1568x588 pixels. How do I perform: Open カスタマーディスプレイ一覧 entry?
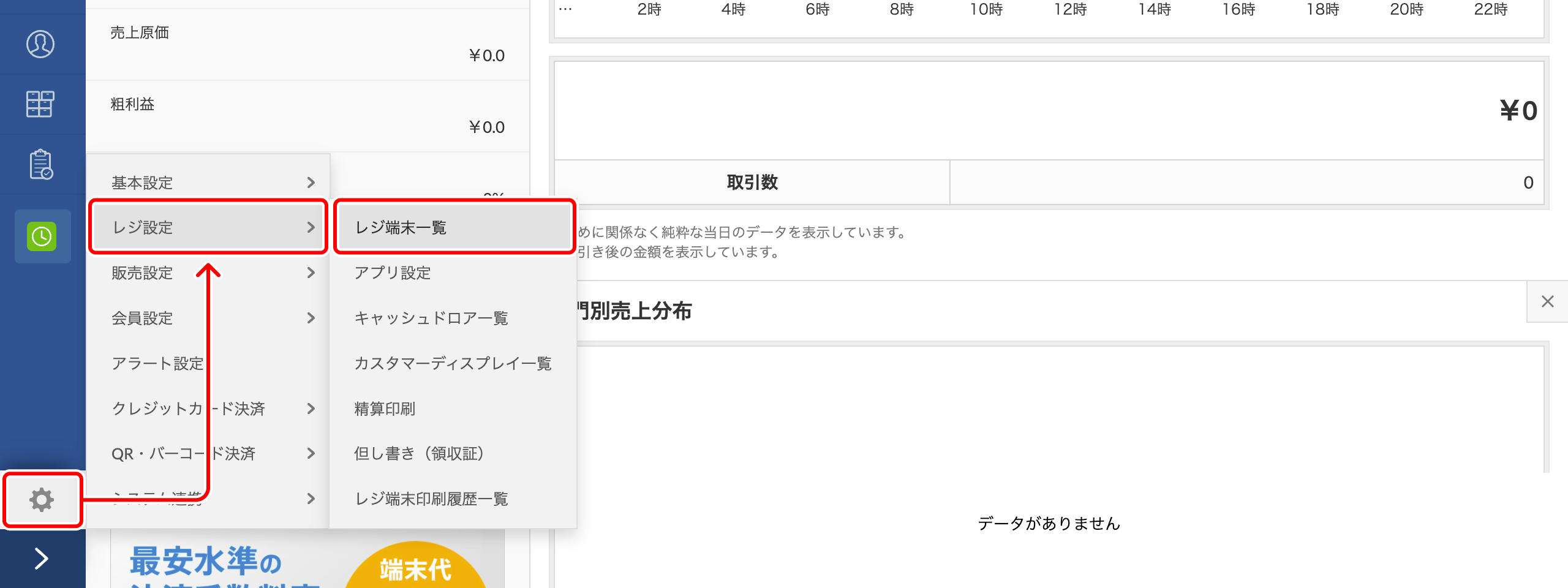[x=453, y=363]
